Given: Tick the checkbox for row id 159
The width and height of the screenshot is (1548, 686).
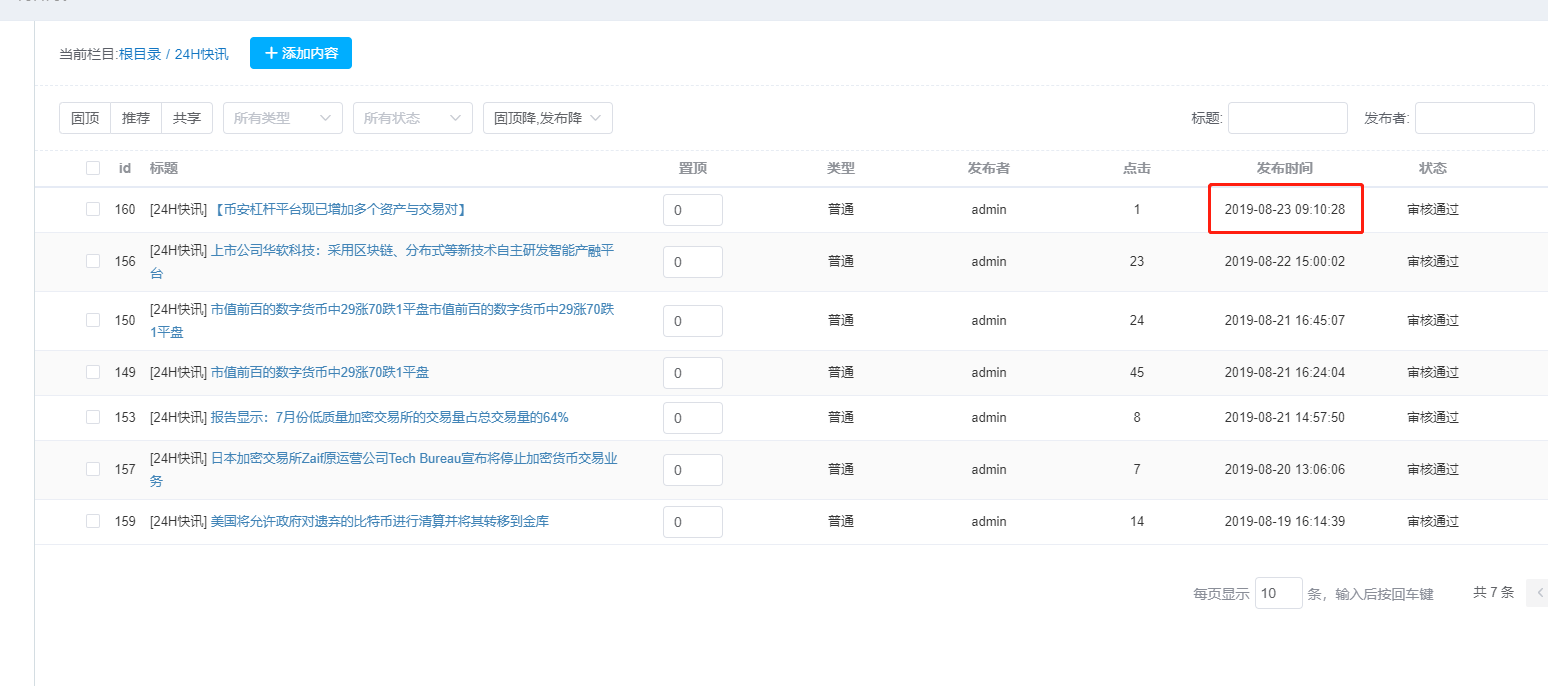Looking at the screenshot, I should 93,521.
